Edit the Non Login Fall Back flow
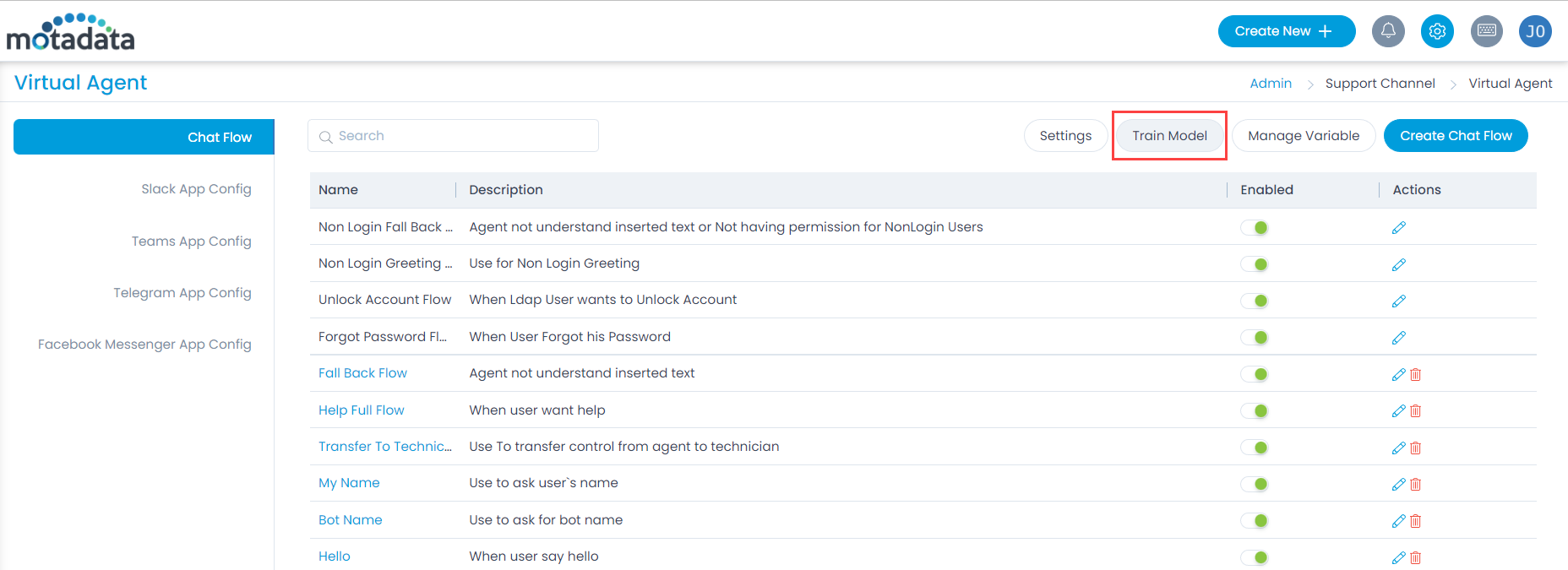Image resolution: width=1568 pixels, height=570 pixels. coord(1398,228)
